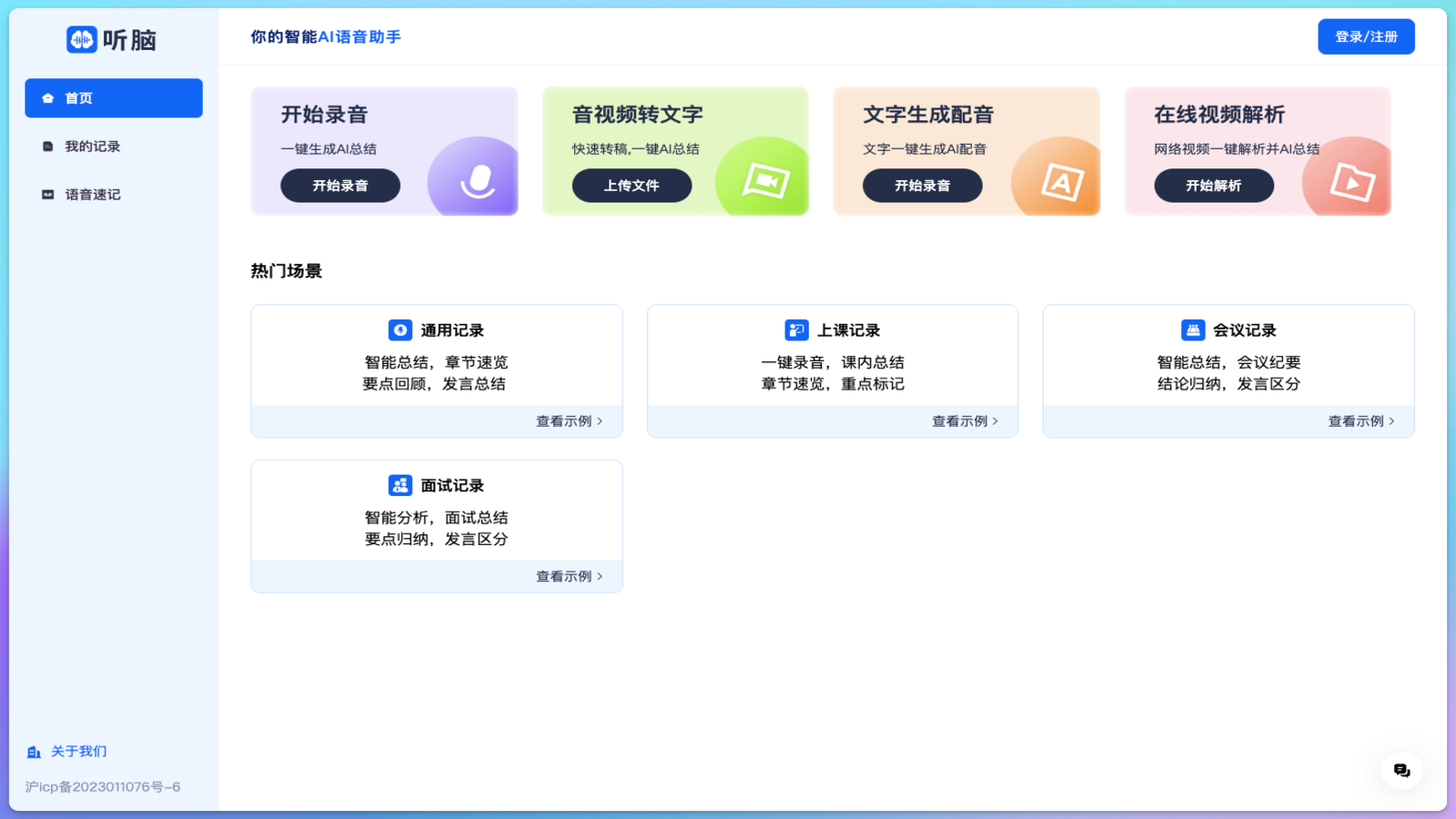1456x819 pixels.
Task: Select the 语音速记 sidebar icon
Action: [46, 194]
